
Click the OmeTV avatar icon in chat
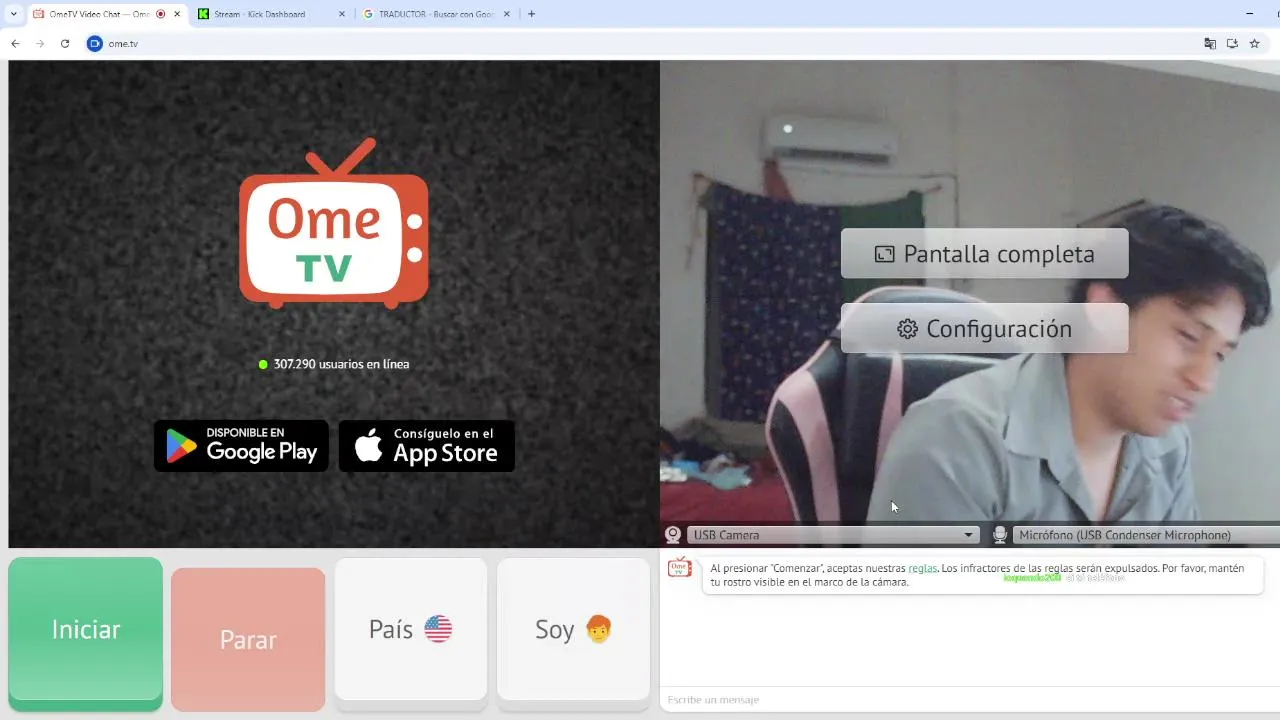coord(679,568)
